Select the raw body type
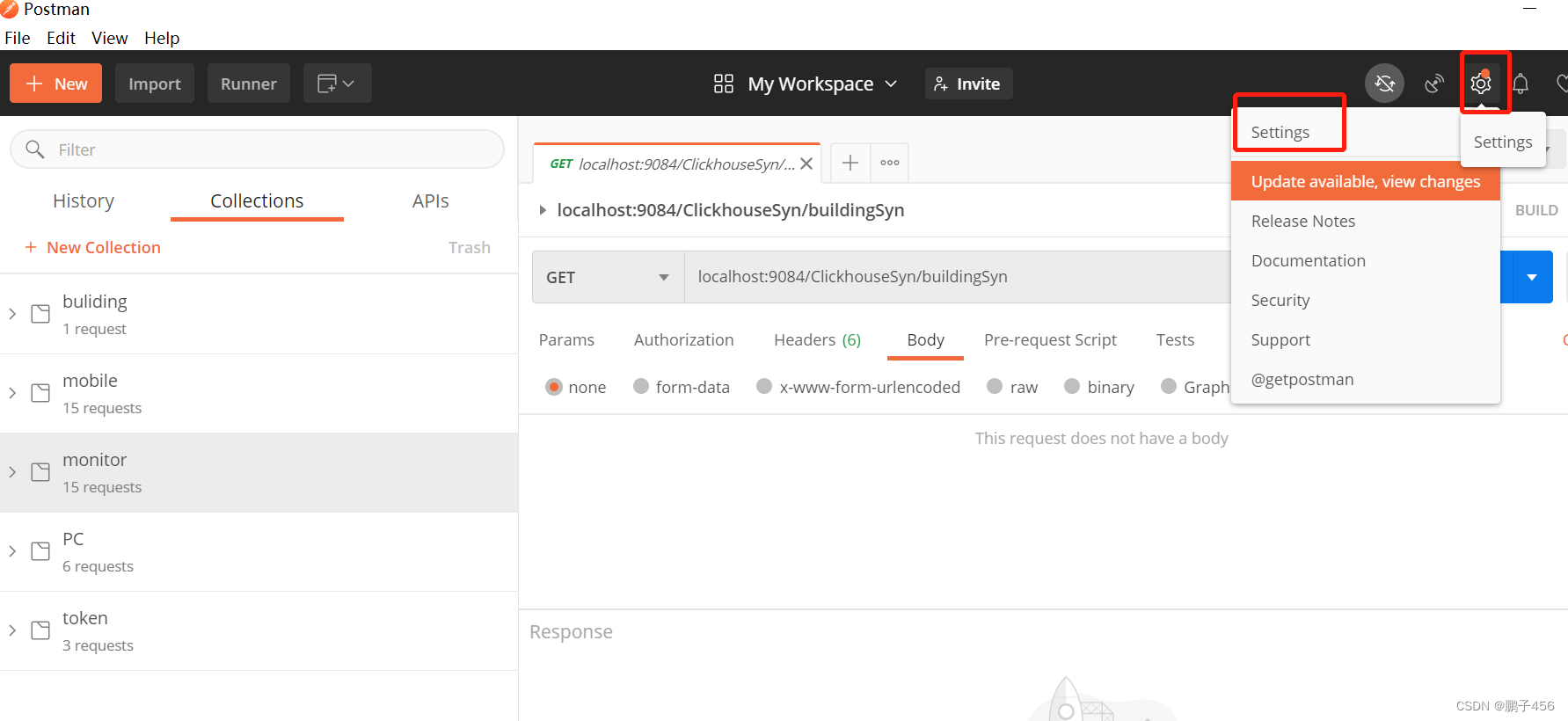1568x721 pixels. click(x=995, y=386)
